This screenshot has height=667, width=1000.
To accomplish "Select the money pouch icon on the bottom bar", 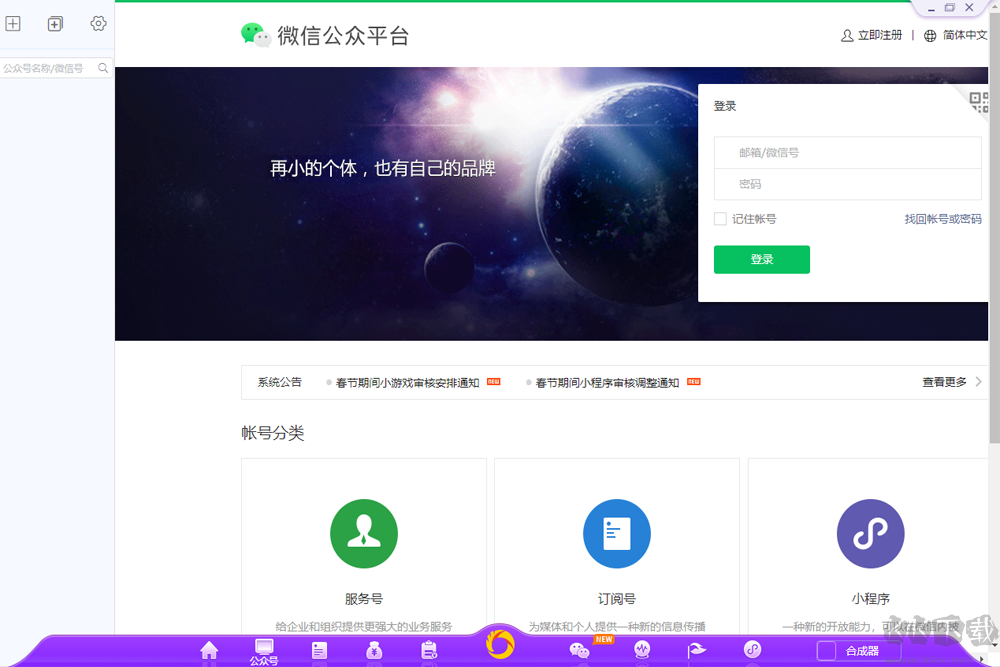I will [x=374, y=650].
